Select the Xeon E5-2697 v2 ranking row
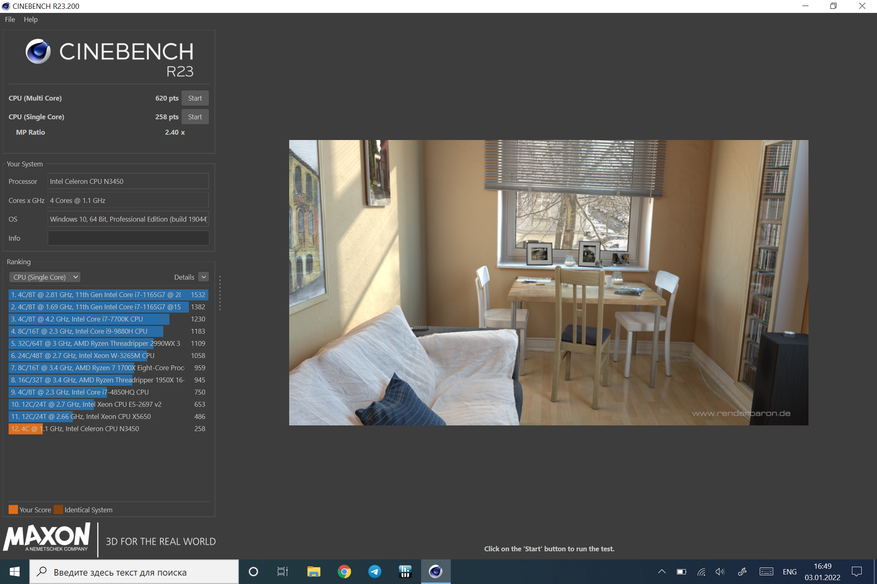 109,404
